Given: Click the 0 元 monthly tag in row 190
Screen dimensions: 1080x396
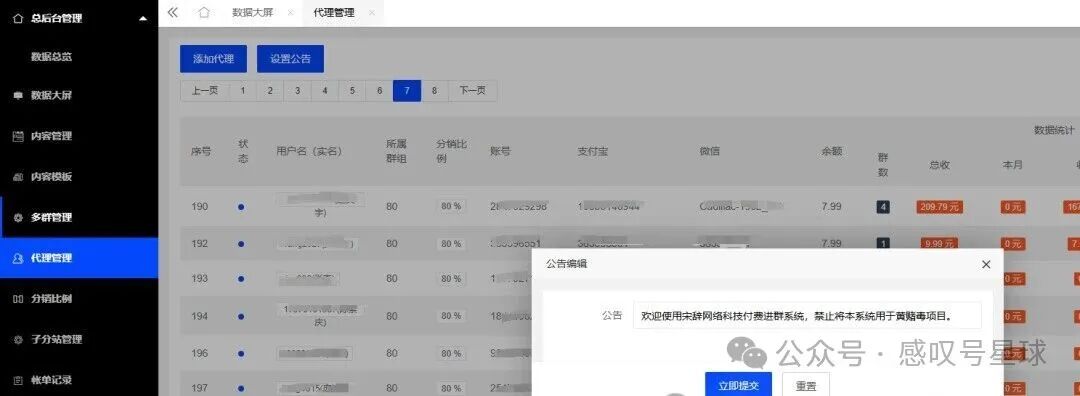Looking at the screenshot, I should coord(1013,207).
